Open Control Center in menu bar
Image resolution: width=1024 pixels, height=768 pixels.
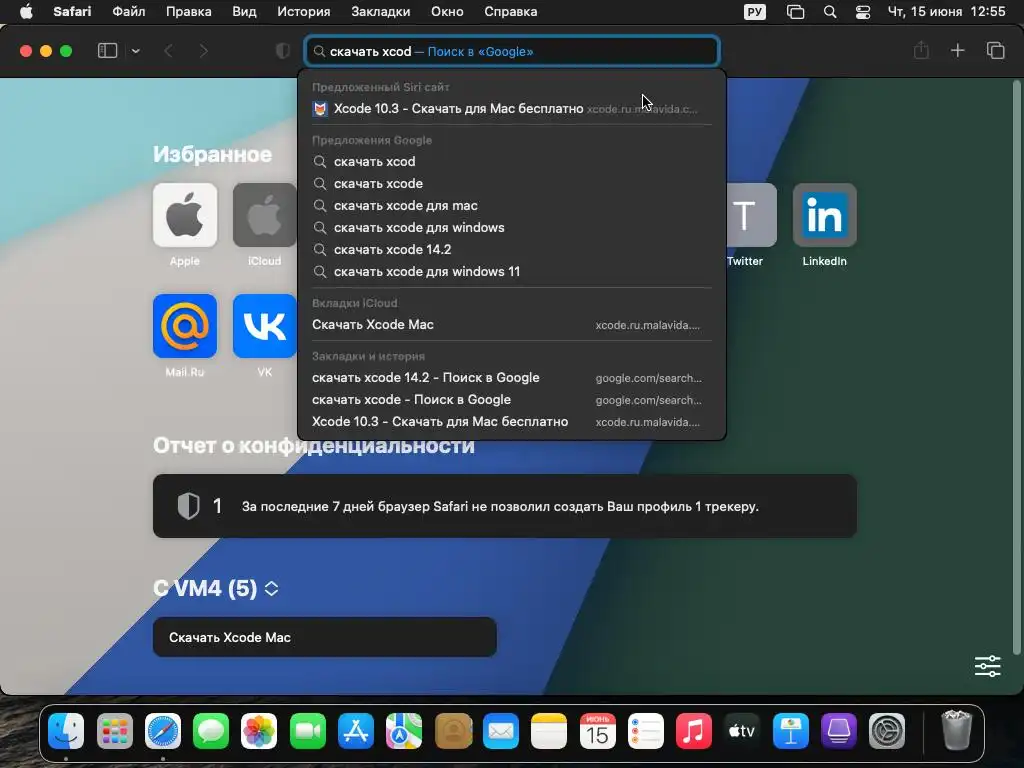point(863,12)
